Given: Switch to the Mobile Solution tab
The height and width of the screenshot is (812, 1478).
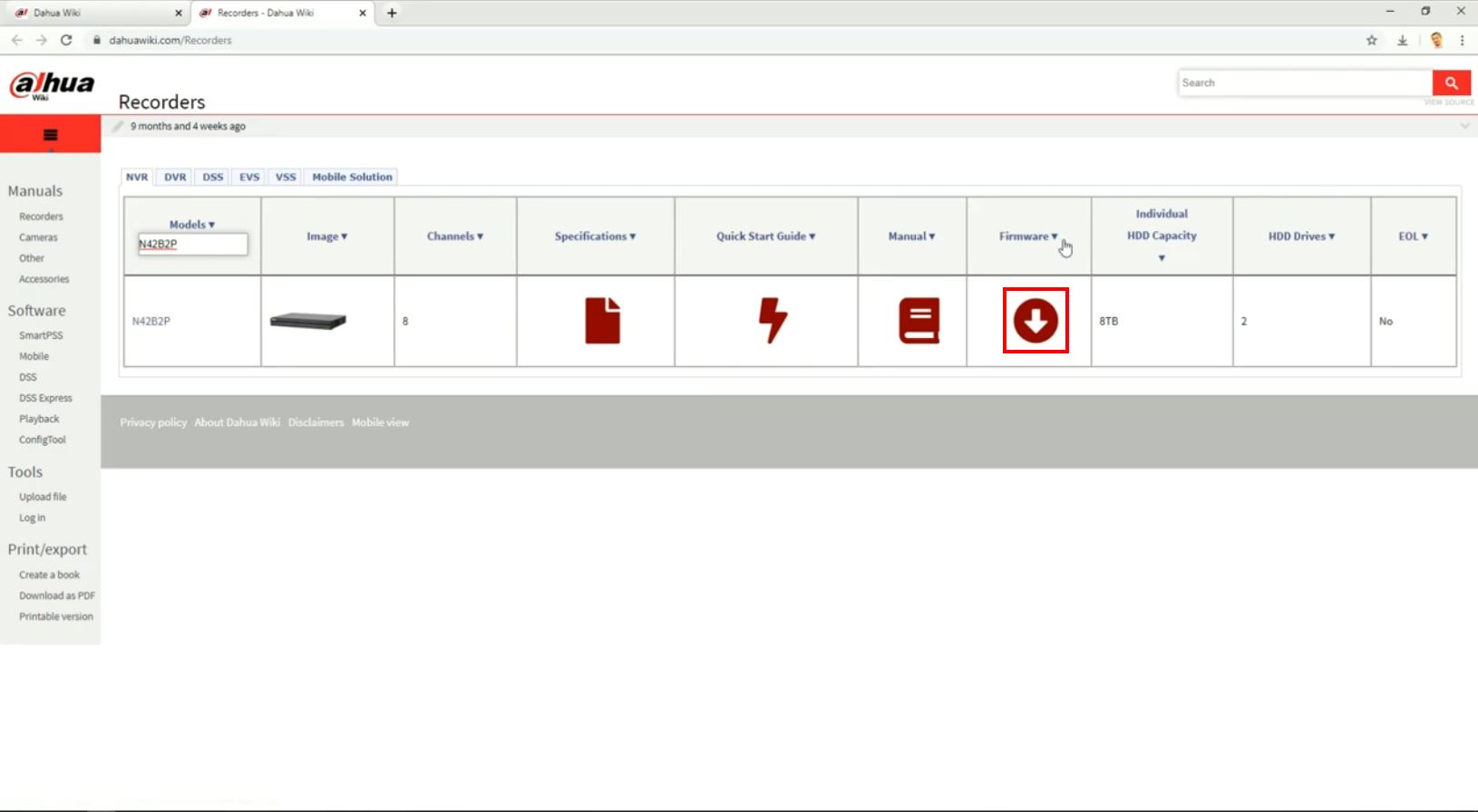Looking at the screenshot, I should [x=352, y=177].
